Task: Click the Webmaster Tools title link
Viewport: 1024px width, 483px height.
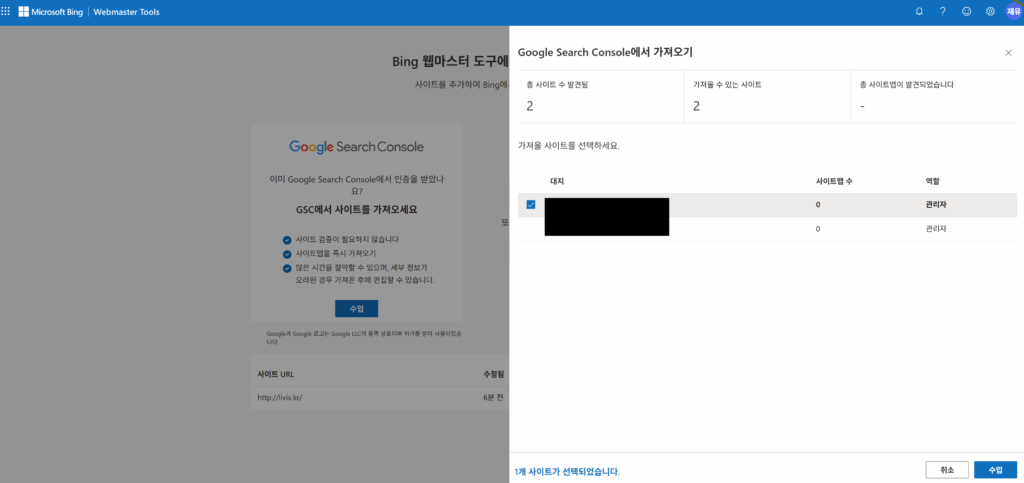Action: (x=127, y=12)
